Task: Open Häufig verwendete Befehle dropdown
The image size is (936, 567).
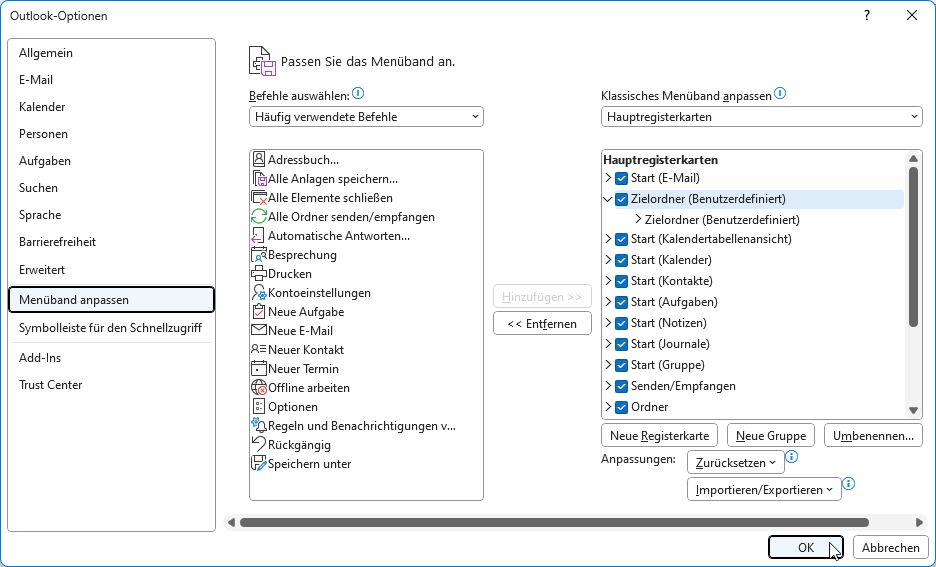Action: point(366,116)
